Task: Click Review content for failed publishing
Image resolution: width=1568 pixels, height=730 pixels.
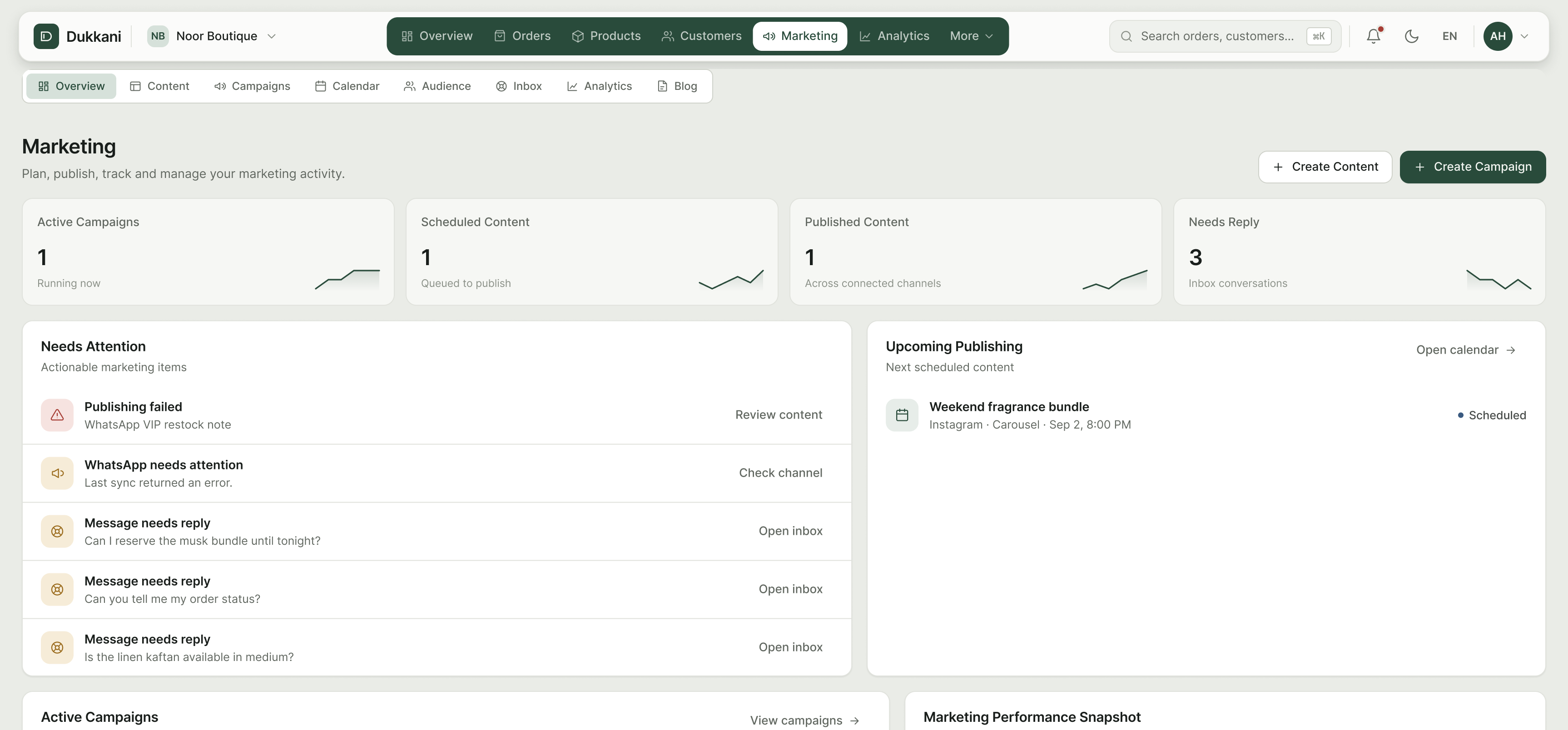Action: (779, 415)
